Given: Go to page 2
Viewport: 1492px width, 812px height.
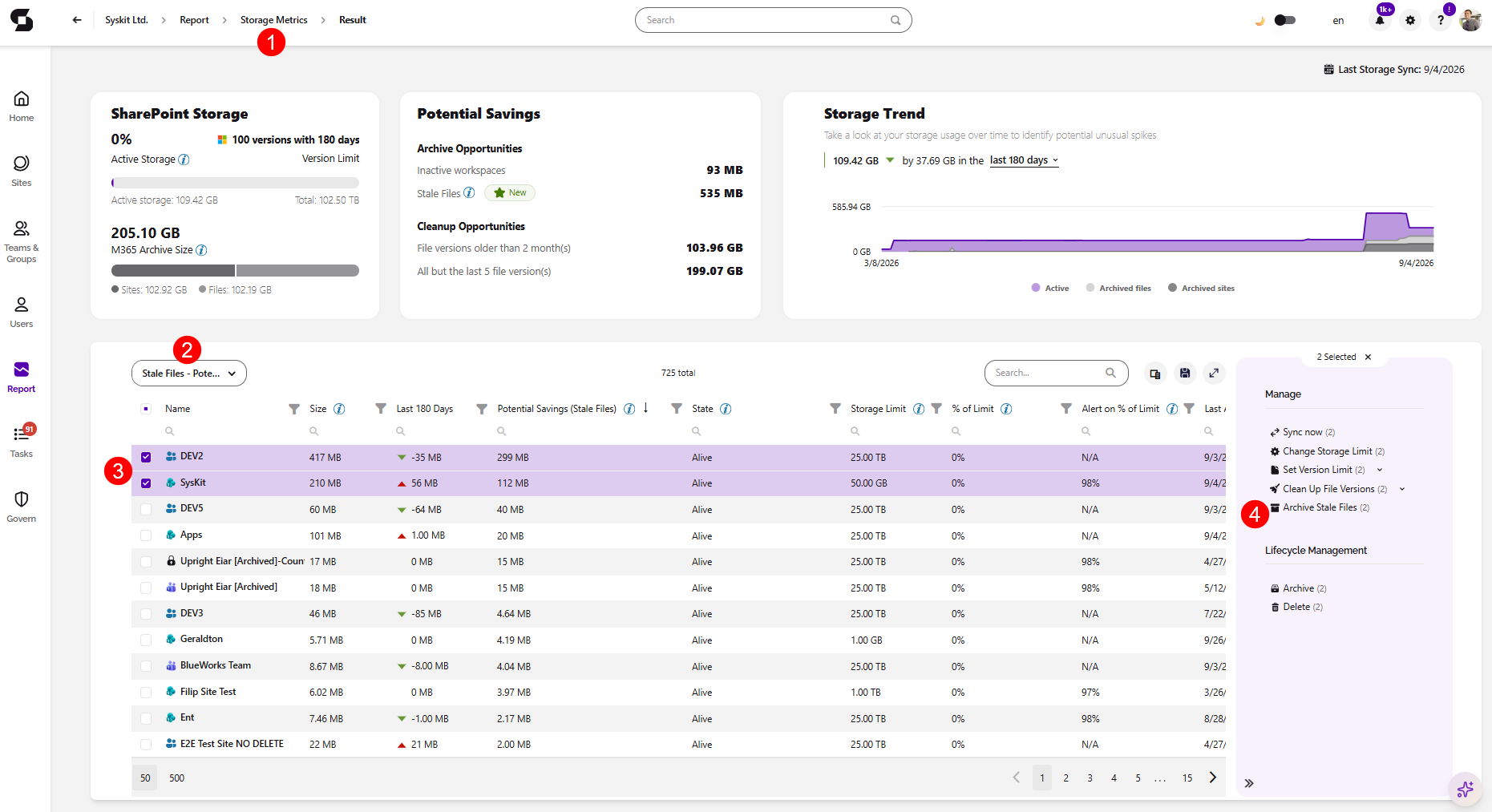Looking at the screenshot, I should click(1065, 778).
